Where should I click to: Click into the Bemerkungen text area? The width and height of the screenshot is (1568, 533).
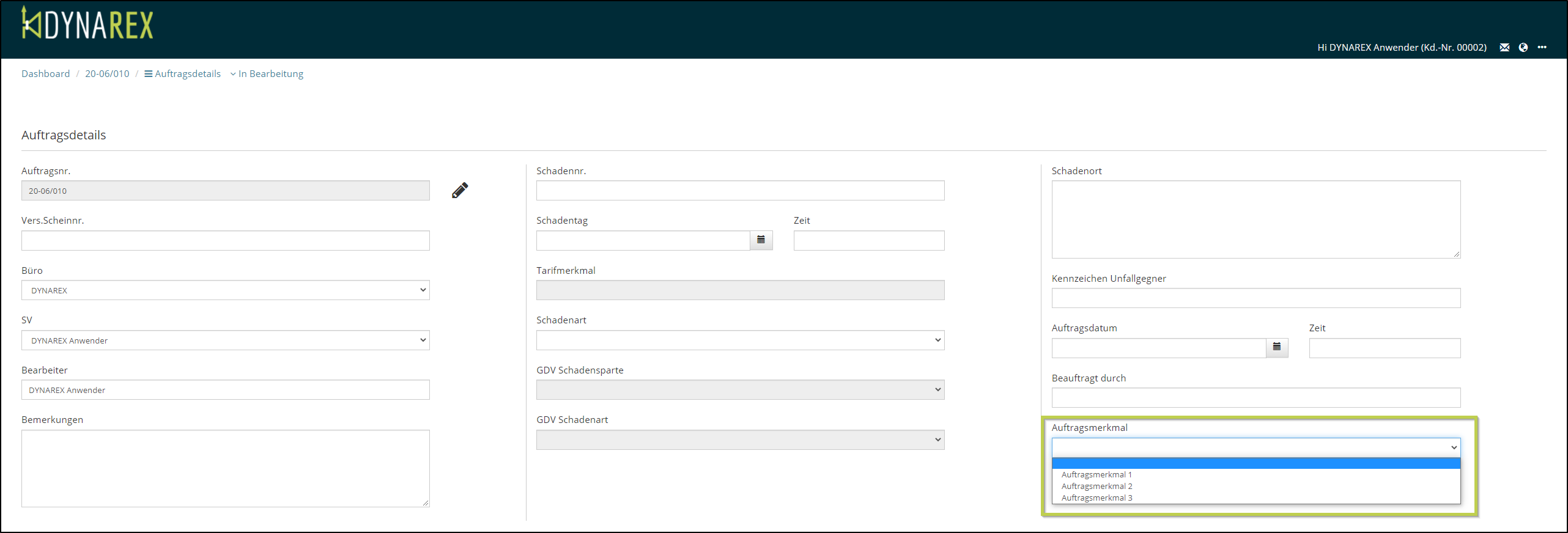coord(225,468)
